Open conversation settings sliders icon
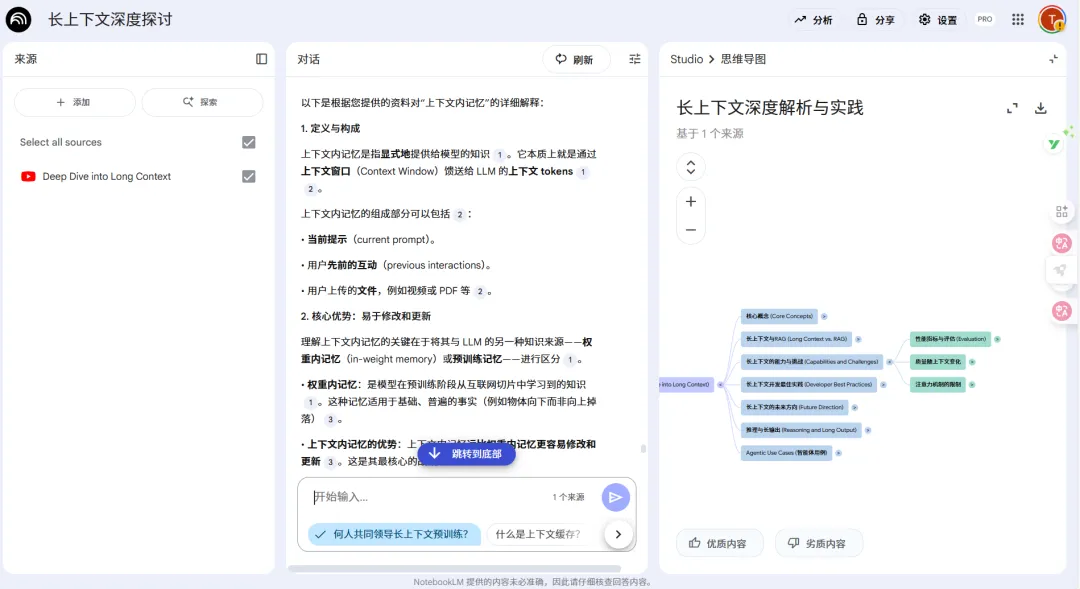1080x589 pixels. point(634,59)
